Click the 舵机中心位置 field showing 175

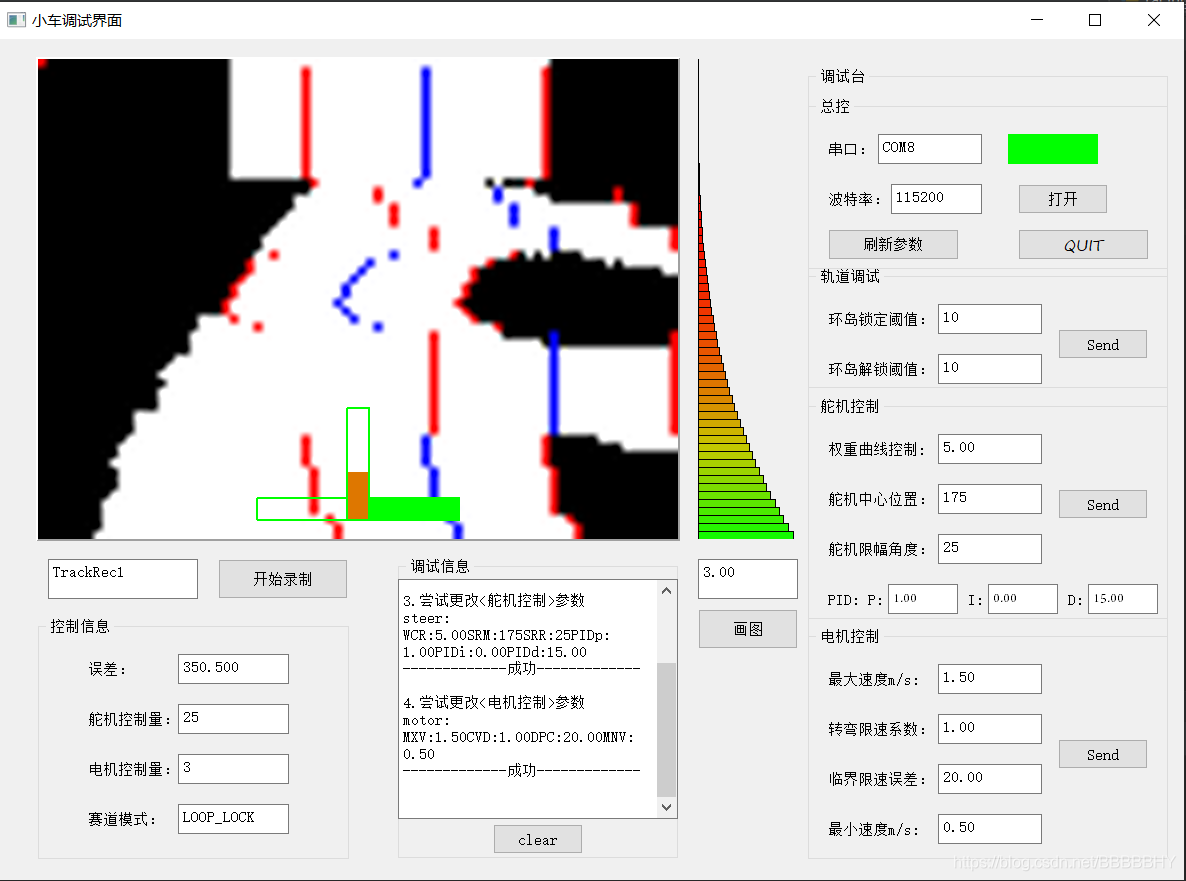(989, 498)
